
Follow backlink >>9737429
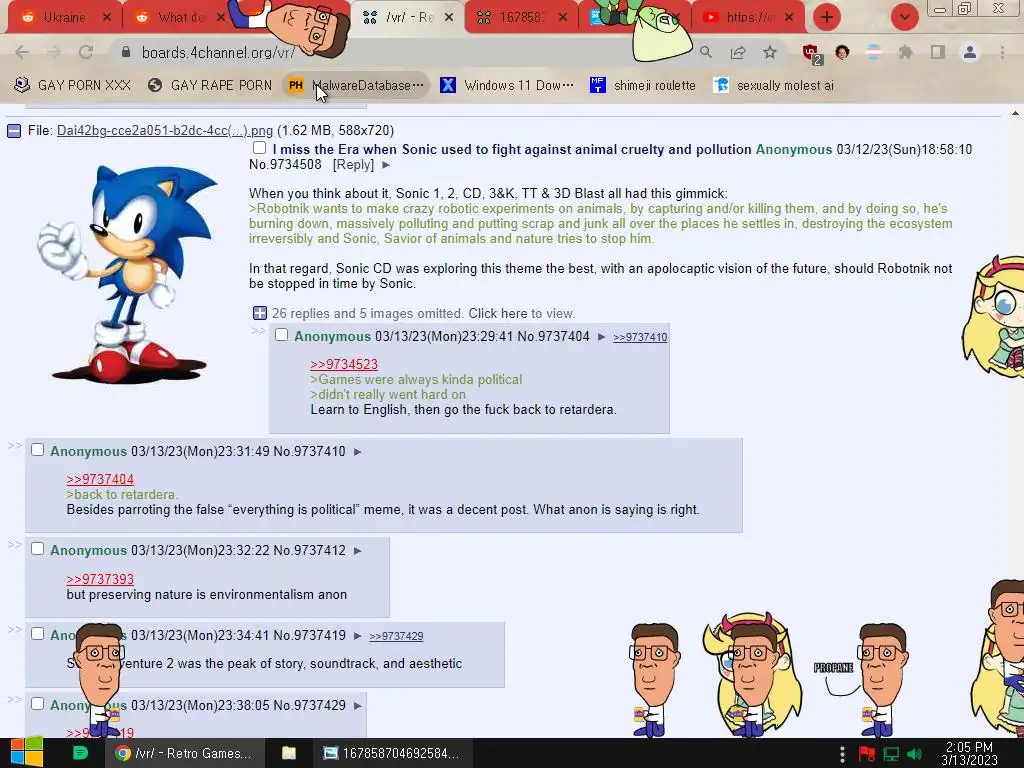point(396,636)
